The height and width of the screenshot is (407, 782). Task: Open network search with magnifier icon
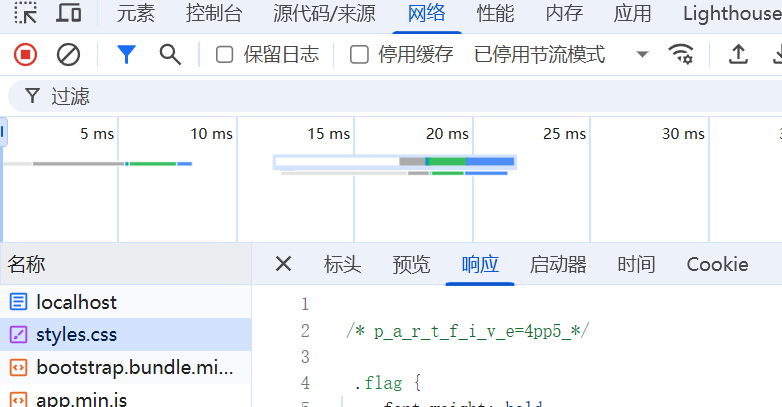point(170,54)
